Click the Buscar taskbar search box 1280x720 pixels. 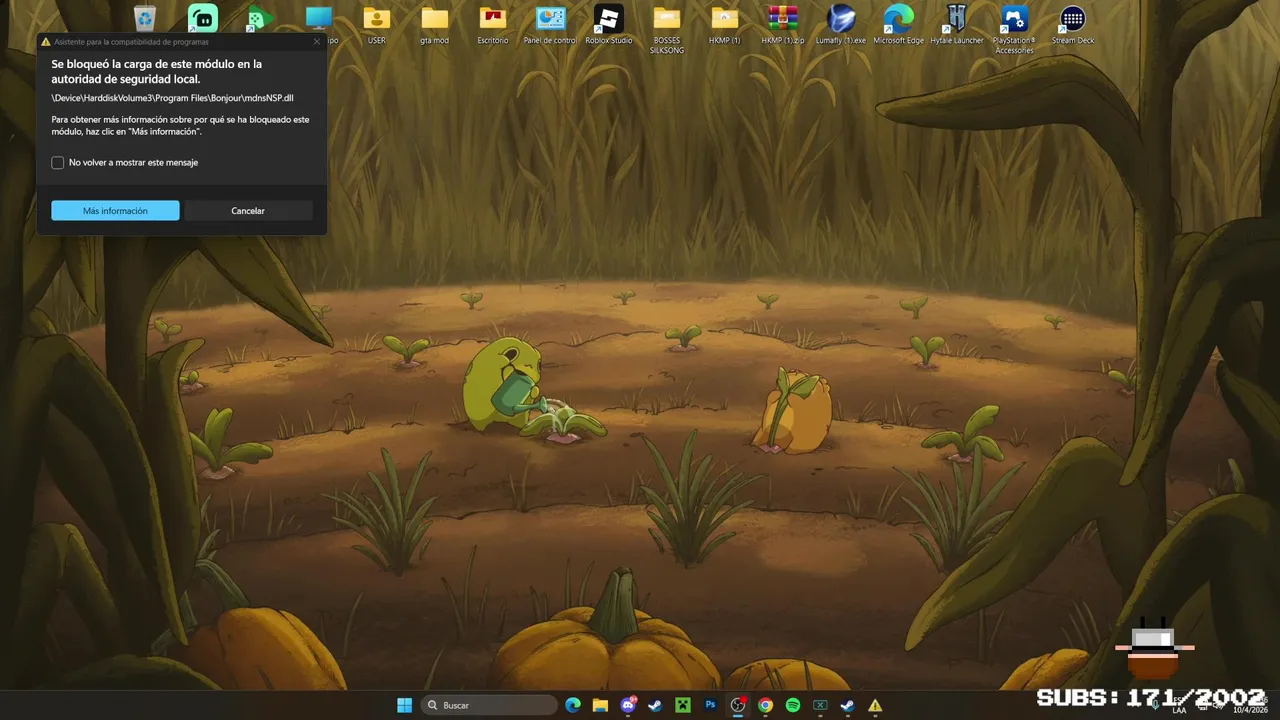point(489,705)
